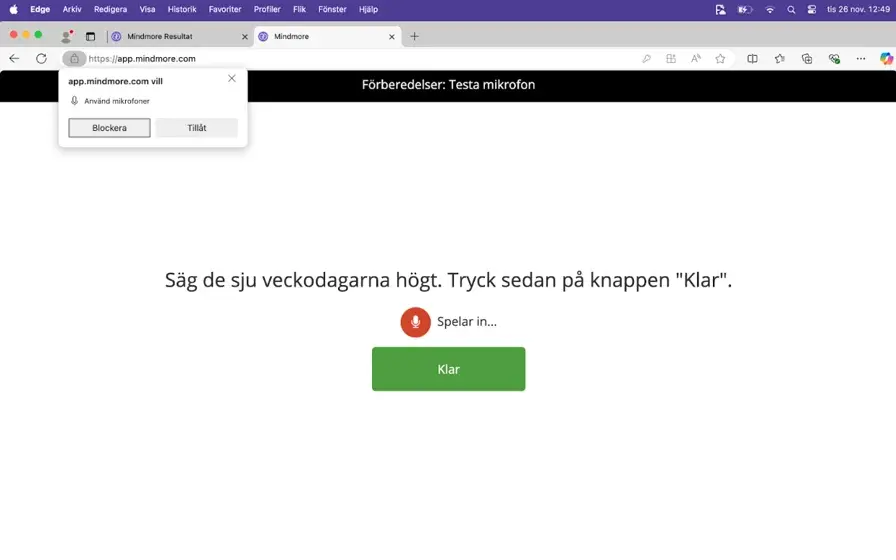The height and width of the screenshot is (560, 896).
Task: Allow microphone access with Tillåt
Action: [197, 128]
